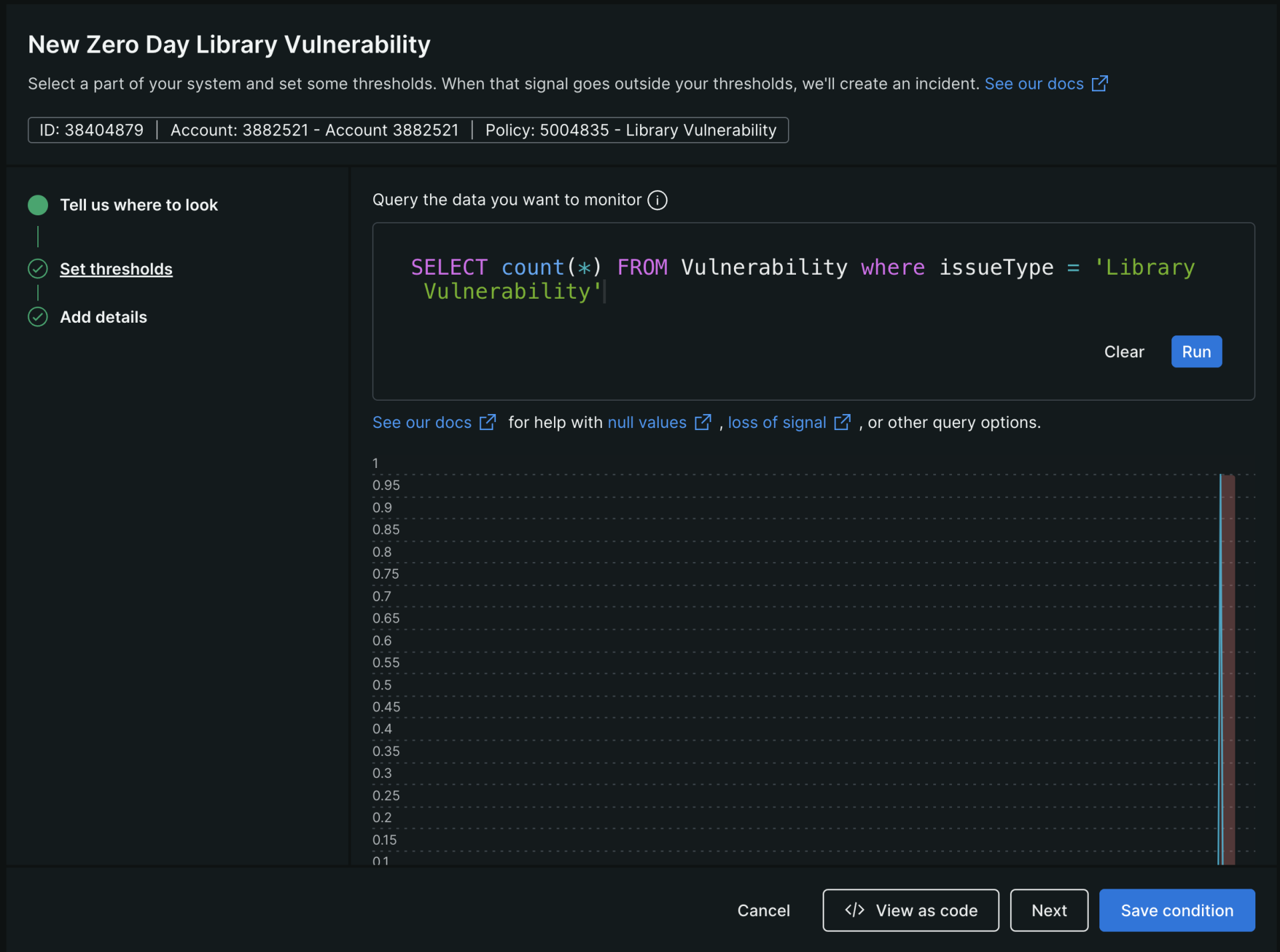Click inside the SQL query editor
Image resolution: width=1280 pixels, height=952 pixels.
point(733,280)
